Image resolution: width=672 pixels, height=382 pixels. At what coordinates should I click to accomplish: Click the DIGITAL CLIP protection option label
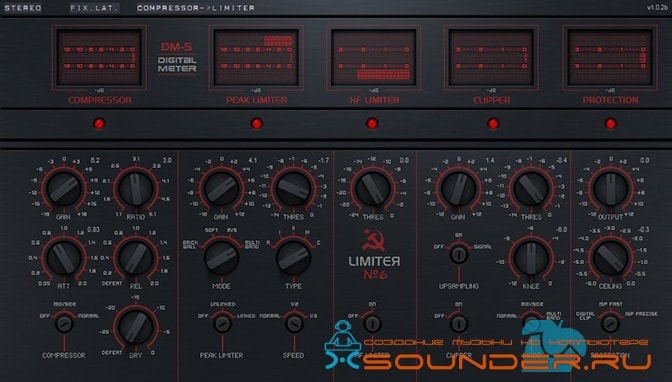585,316
